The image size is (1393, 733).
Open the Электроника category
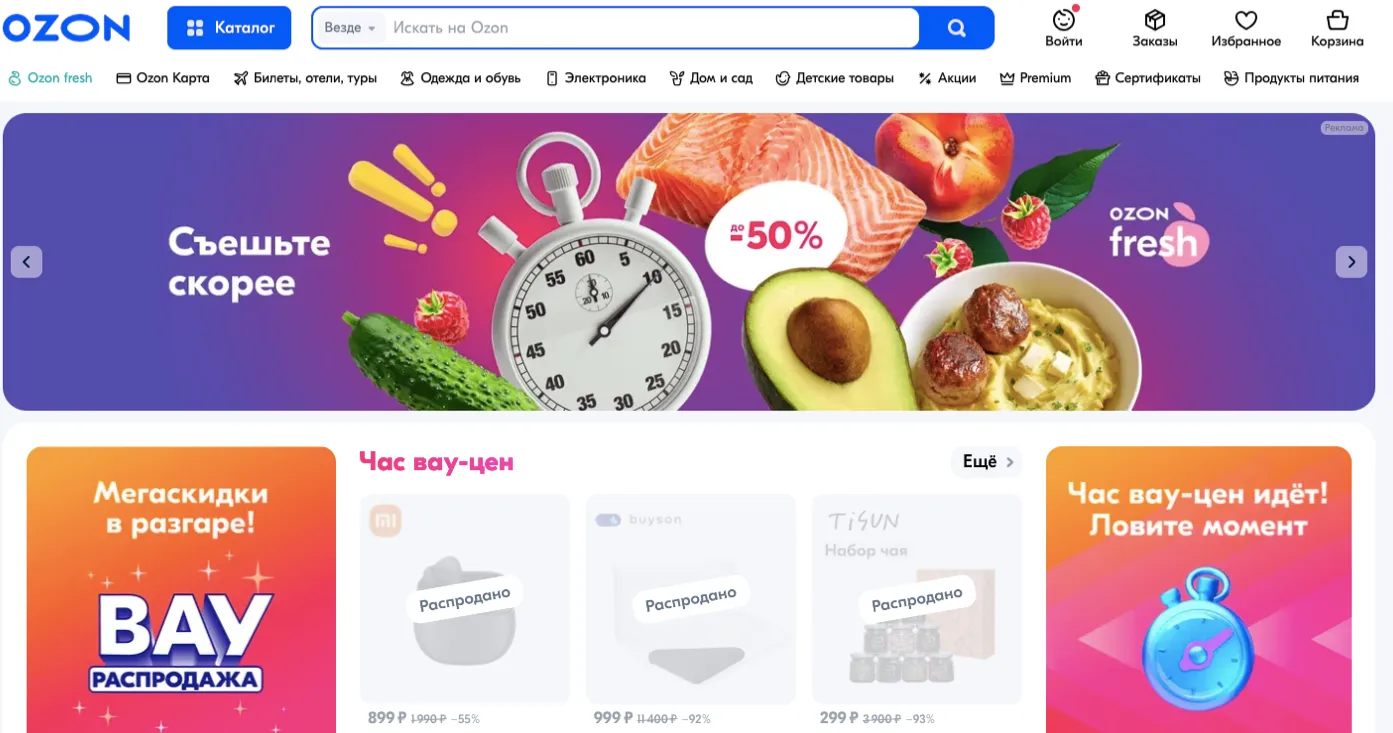pyautogui.click(x=596, y=78)
